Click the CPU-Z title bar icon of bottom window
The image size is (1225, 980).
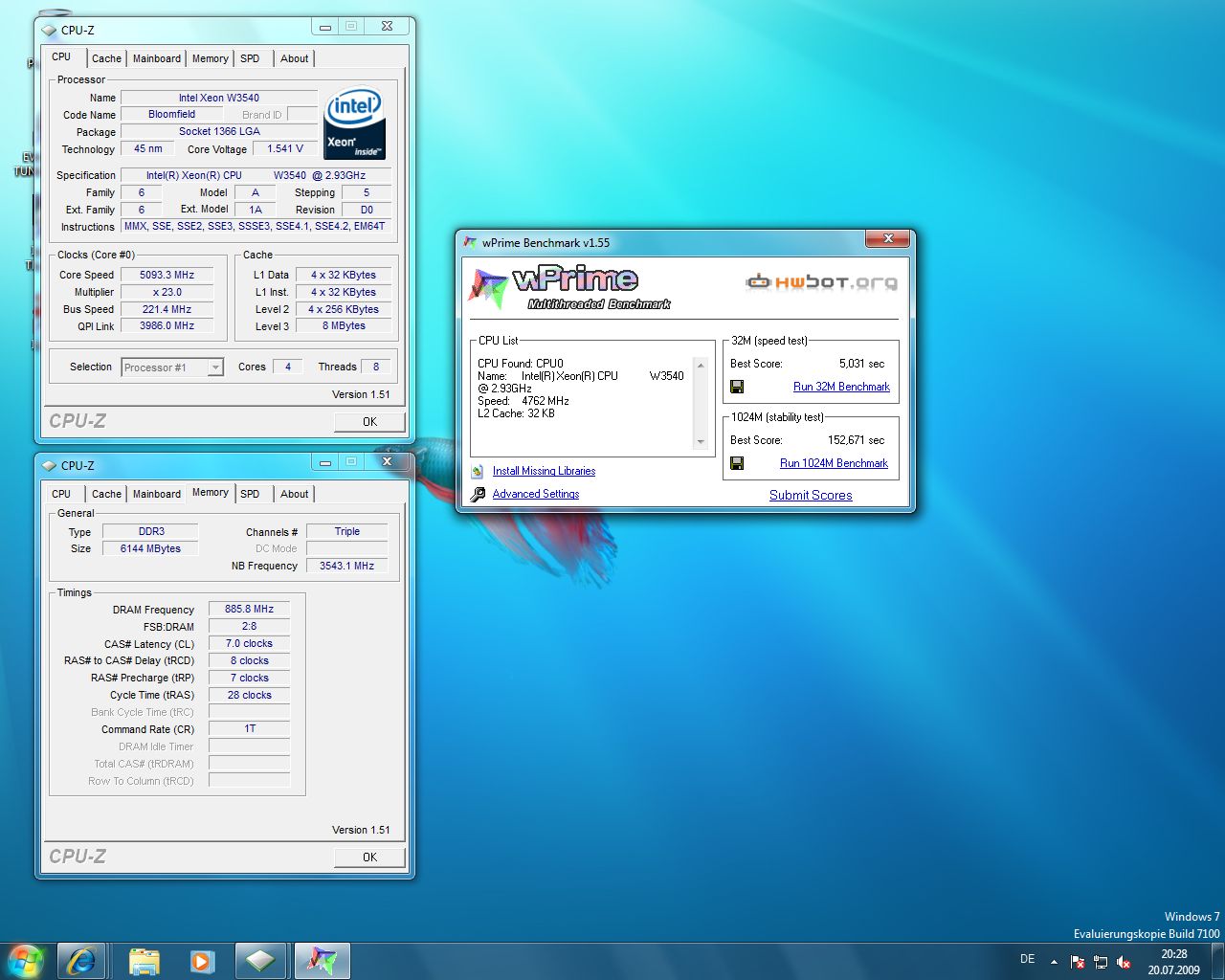click(x=50, y=465)
